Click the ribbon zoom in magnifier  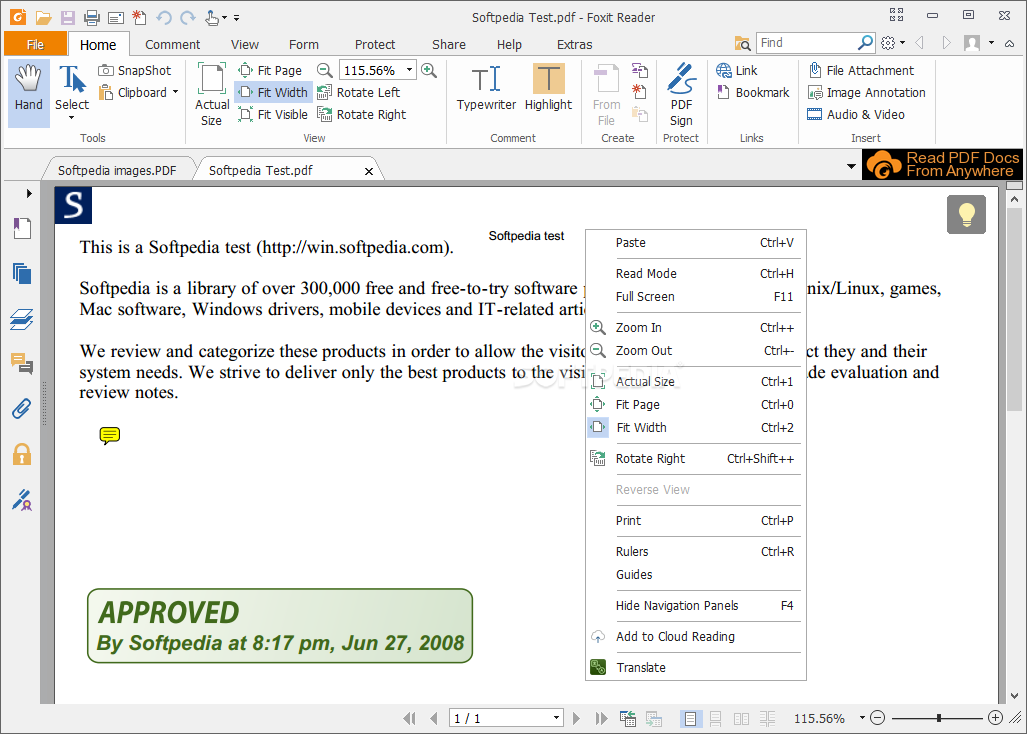pyautogui.click(x=429, y=70)
